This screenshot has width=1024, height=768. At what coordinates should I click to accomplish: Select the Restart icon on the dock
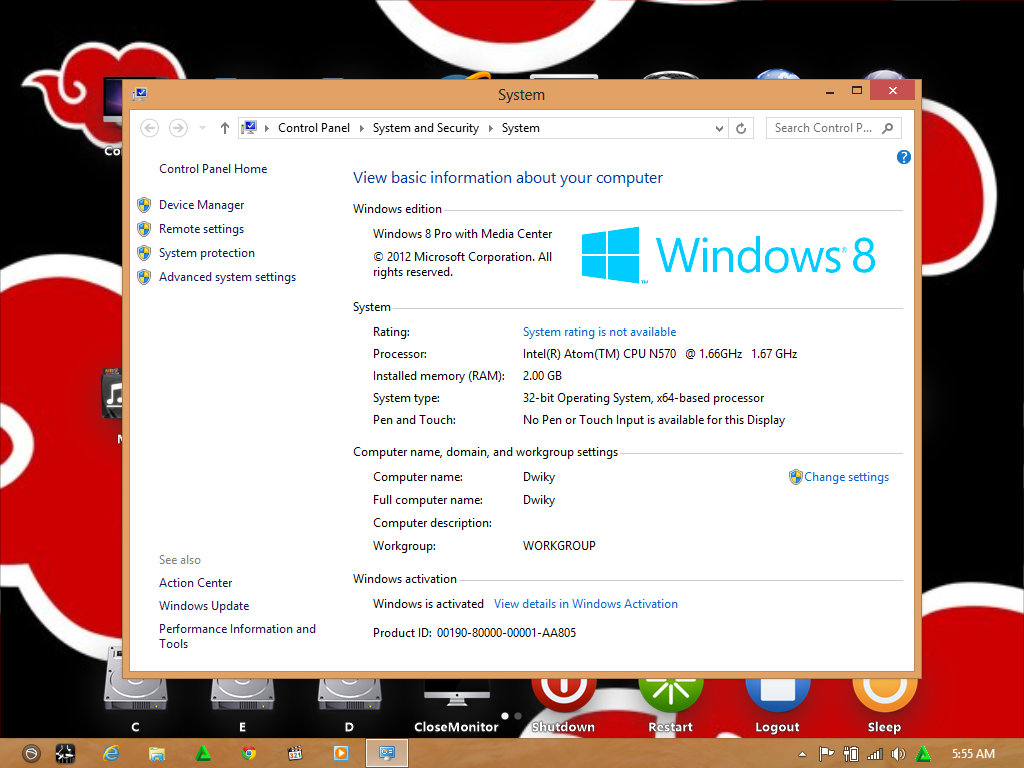(670, 690)
